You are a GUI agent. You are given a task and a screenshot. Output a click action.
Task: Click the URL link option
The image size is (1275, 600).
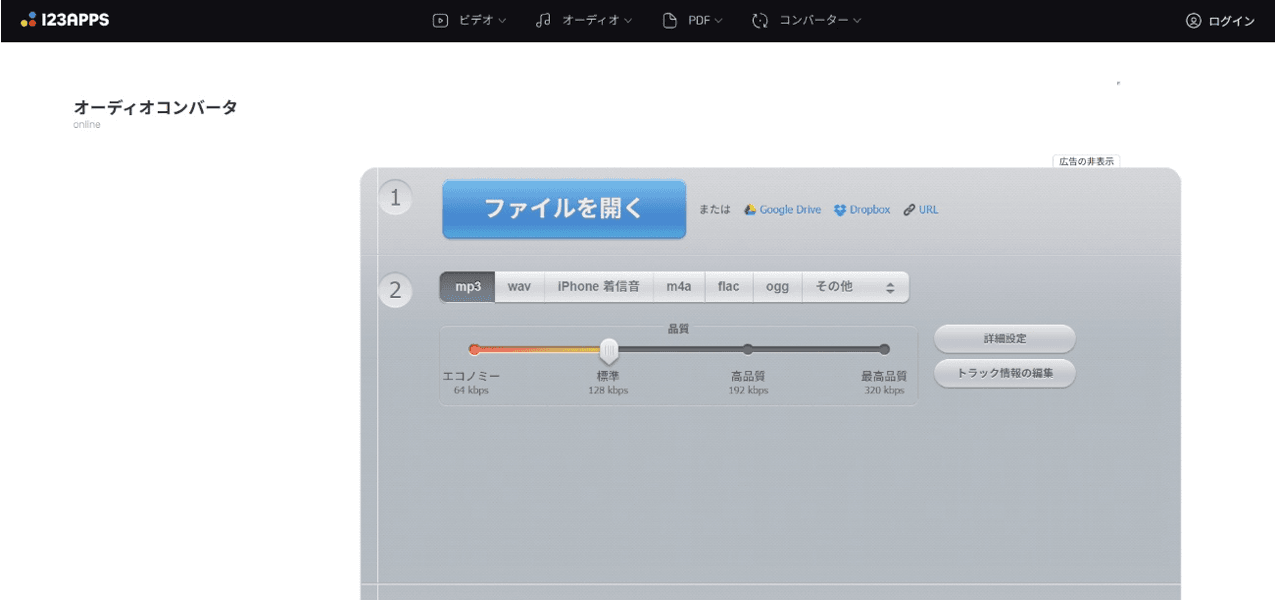pyautogui.click(x=921, y=210)
